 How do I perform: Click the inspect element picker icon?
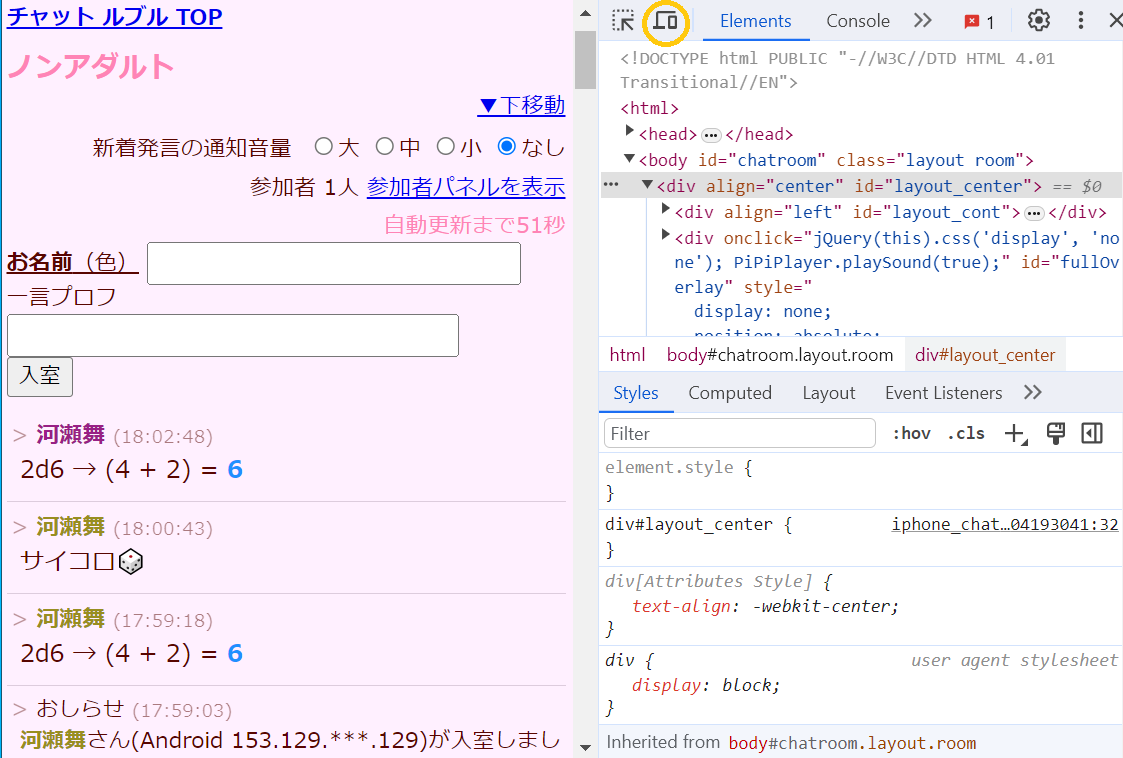point(623,21)
